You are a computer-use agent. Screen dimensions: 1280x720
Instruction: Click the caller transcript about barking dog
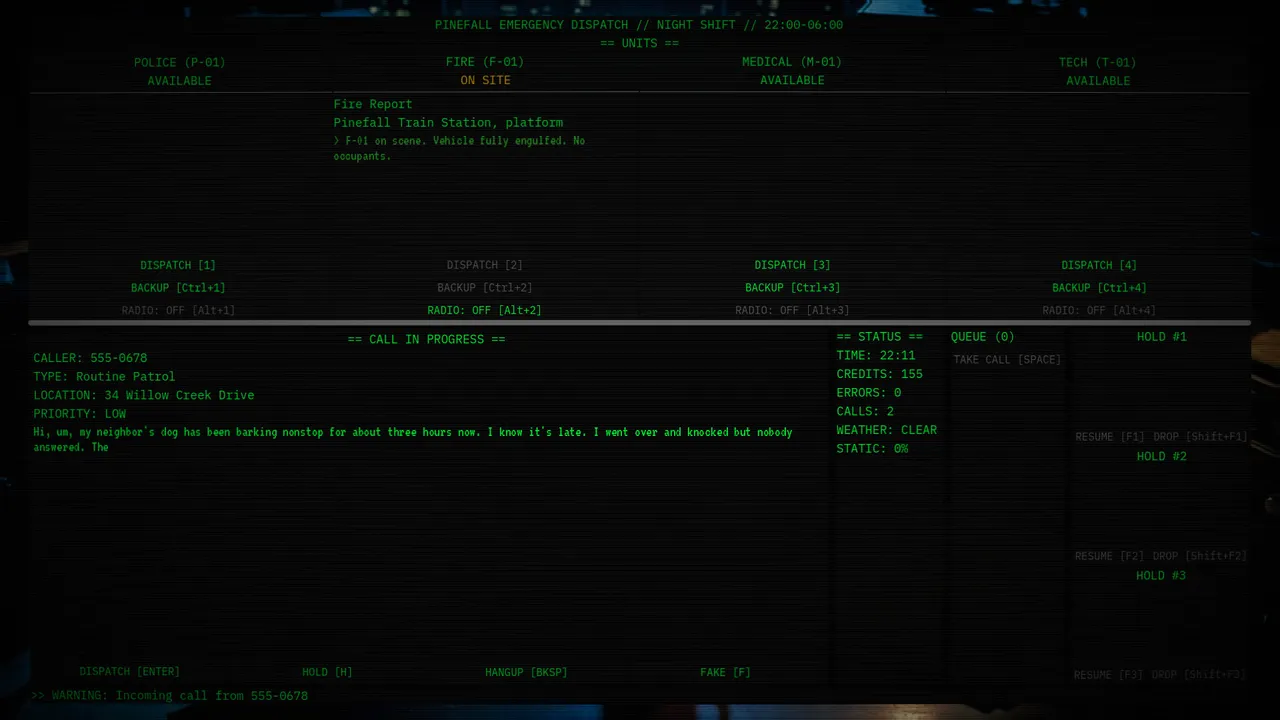413,440
